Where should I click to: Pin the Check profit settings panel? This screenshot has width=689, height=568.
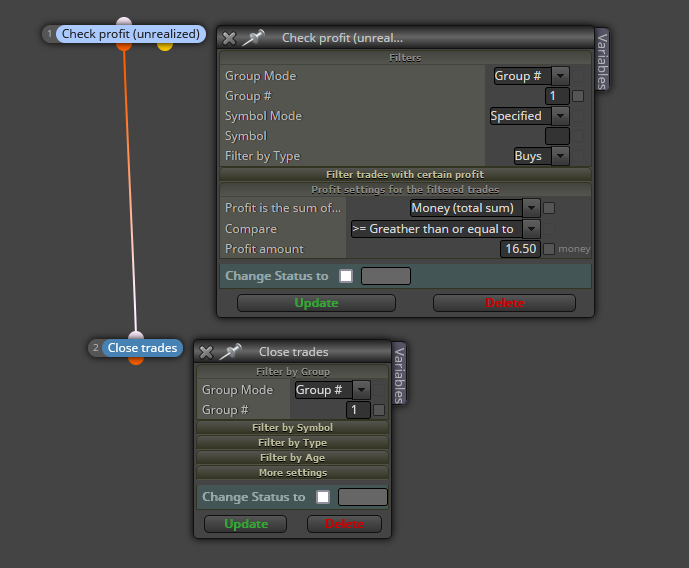[254, 37]
